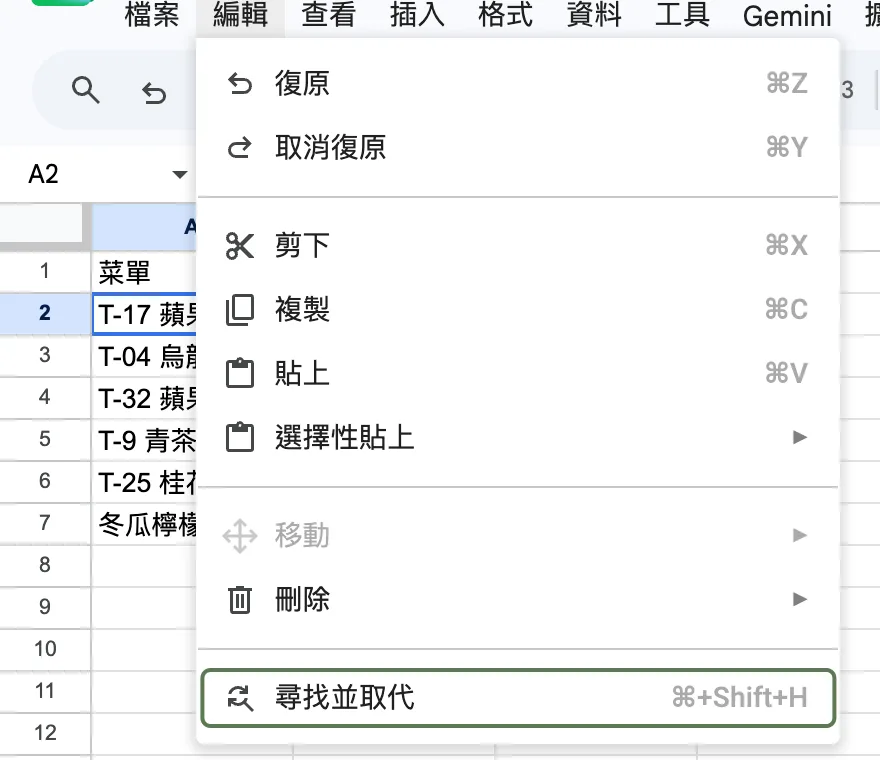Select row 6 header
This screenshot has height=760, width=880.
(x=45, y=482)
